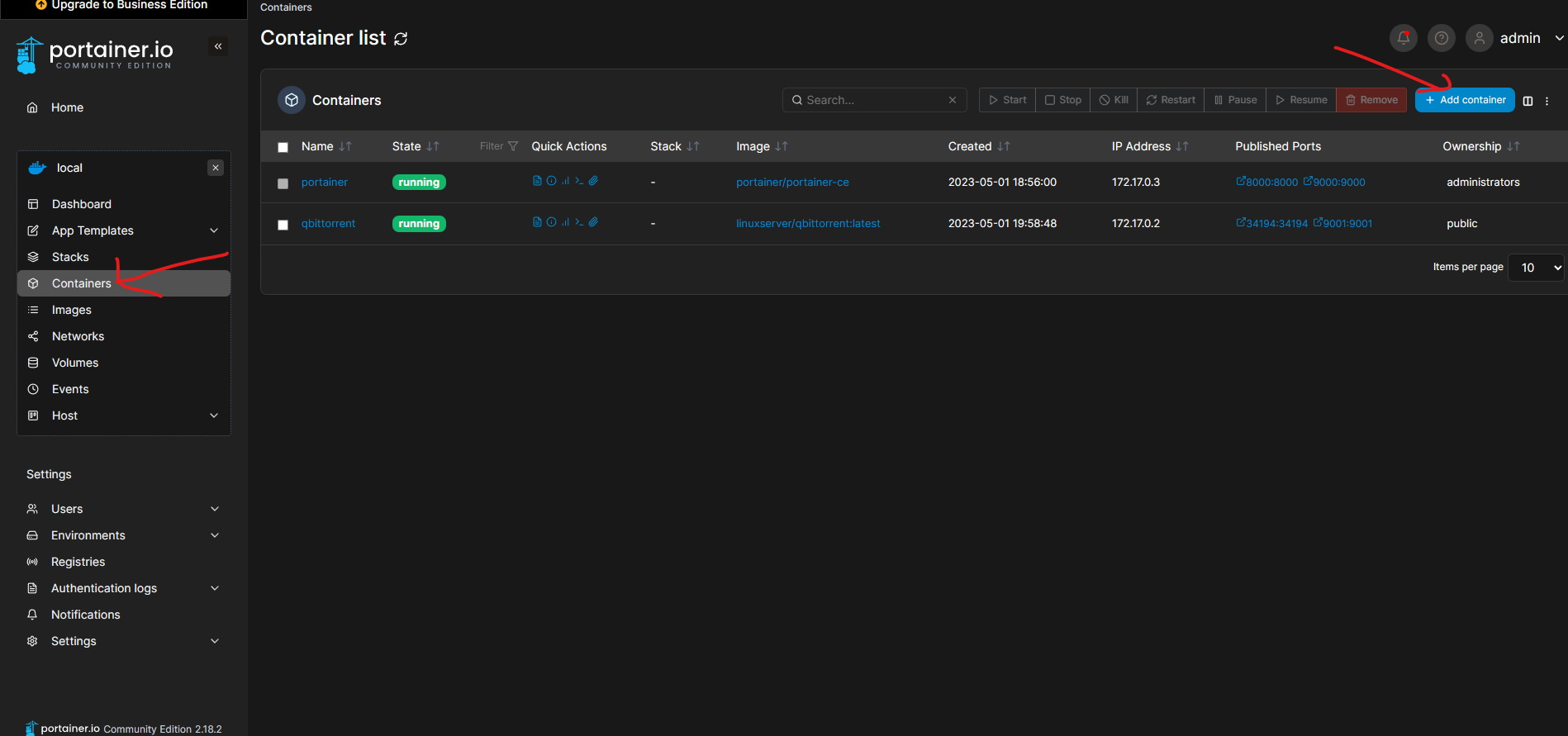1568x736 pixels.
Task: Expand the Authentication logs submenu
Action: coord(215,588)
